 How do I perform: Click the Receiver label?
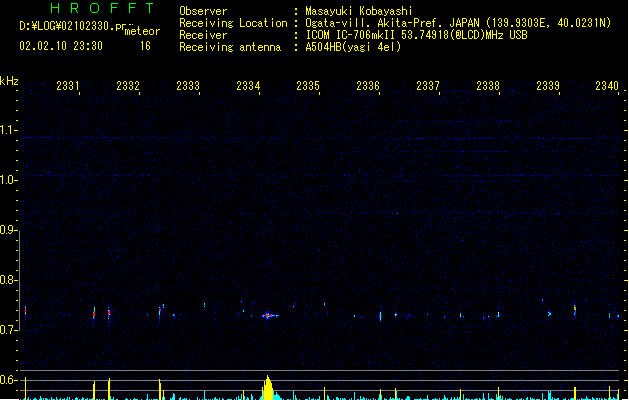pyautogui.click(x=203, y=35)
